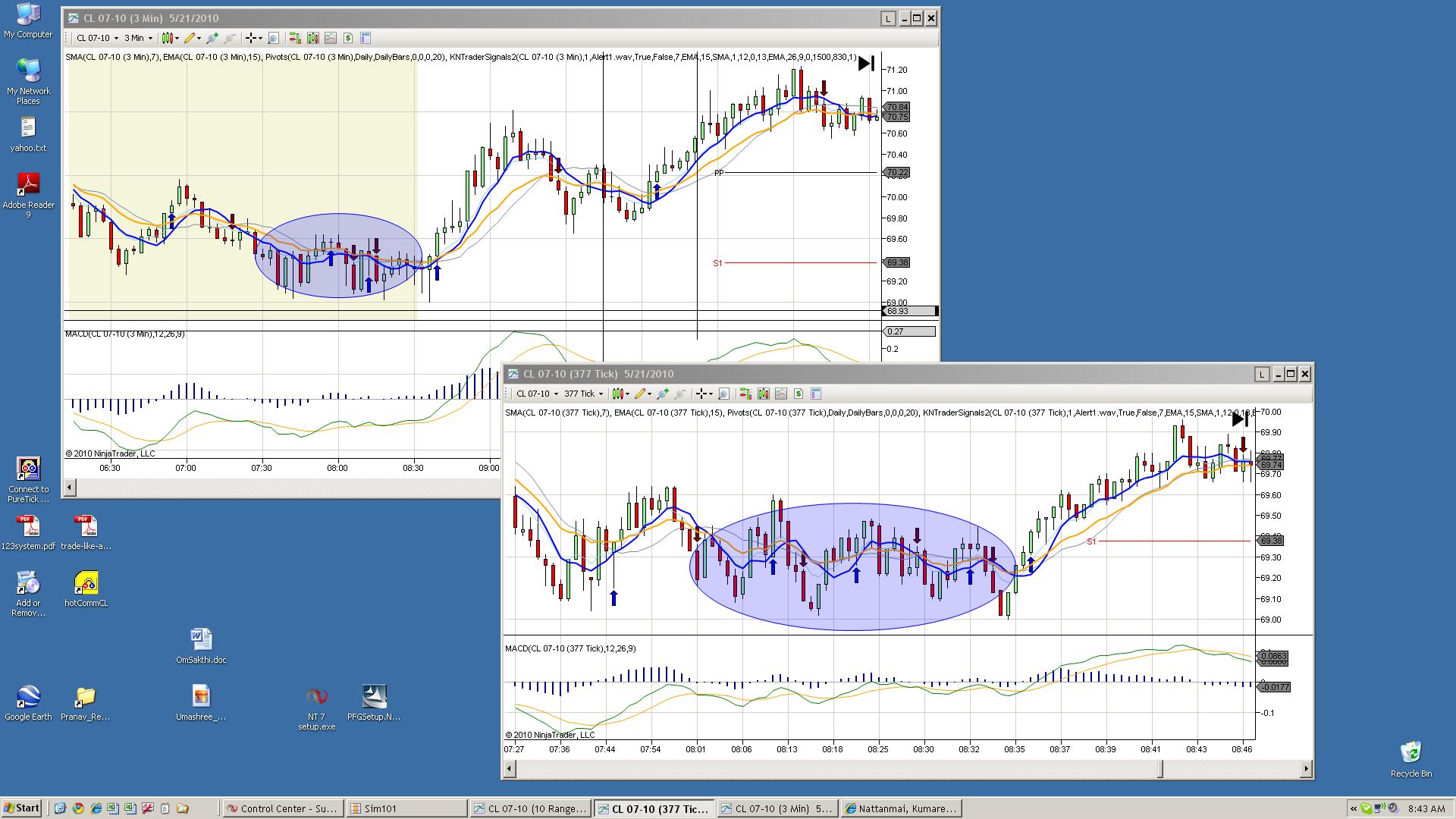Open Indicators dialog in 3 Min chart toolbar

331,38
